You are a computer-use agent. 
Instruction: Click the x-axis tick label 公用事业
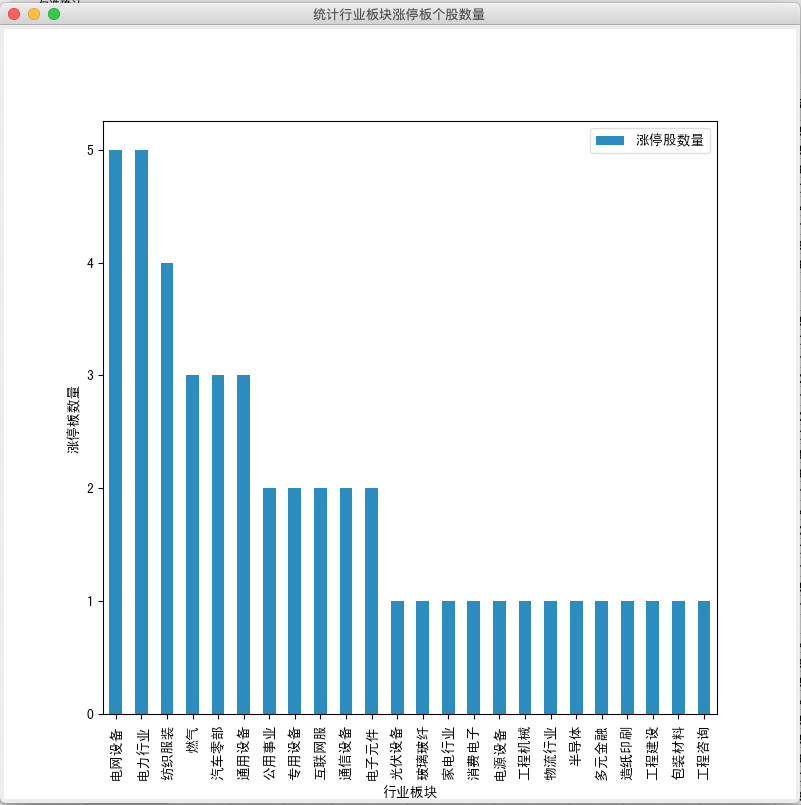coord(270,754)
